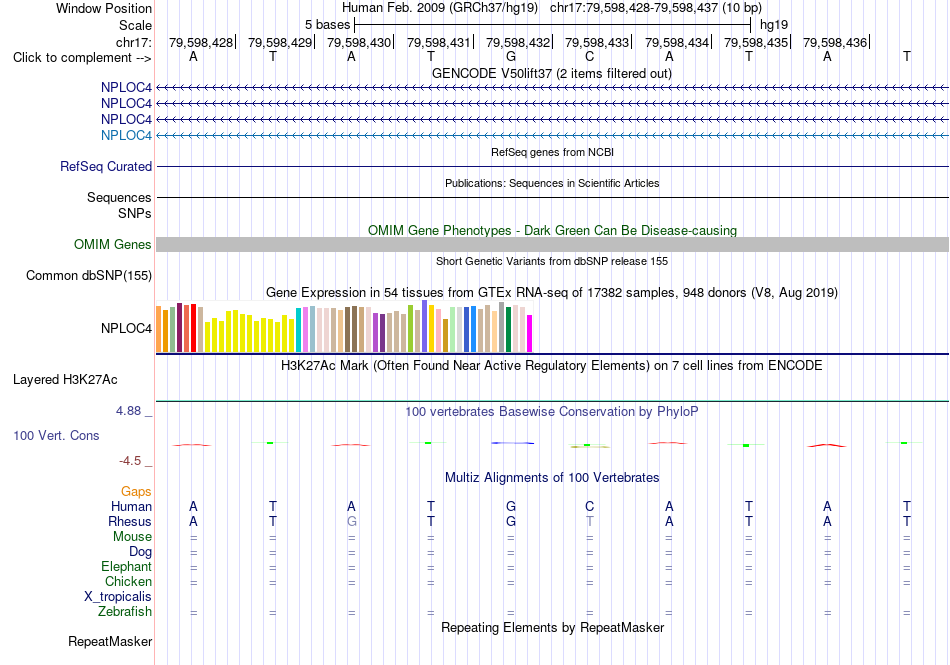Open the GENCODE V50lift37 track title
The height and width of the screenshot is (665, 950).
(x=551, y=73)
